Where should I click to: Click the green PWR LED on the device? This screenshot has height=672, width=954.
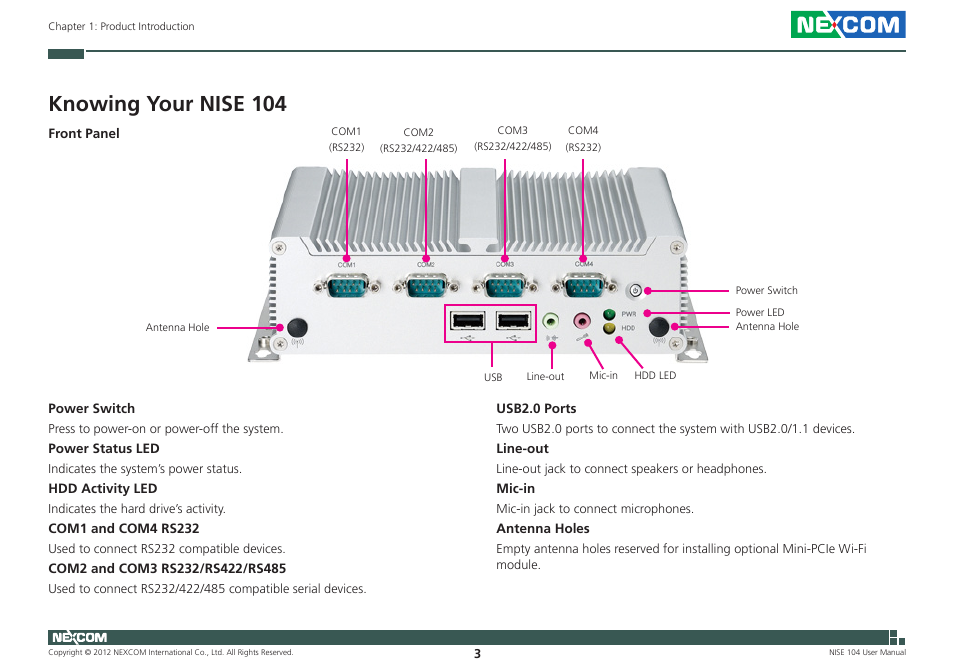click(x=608, y=314)
